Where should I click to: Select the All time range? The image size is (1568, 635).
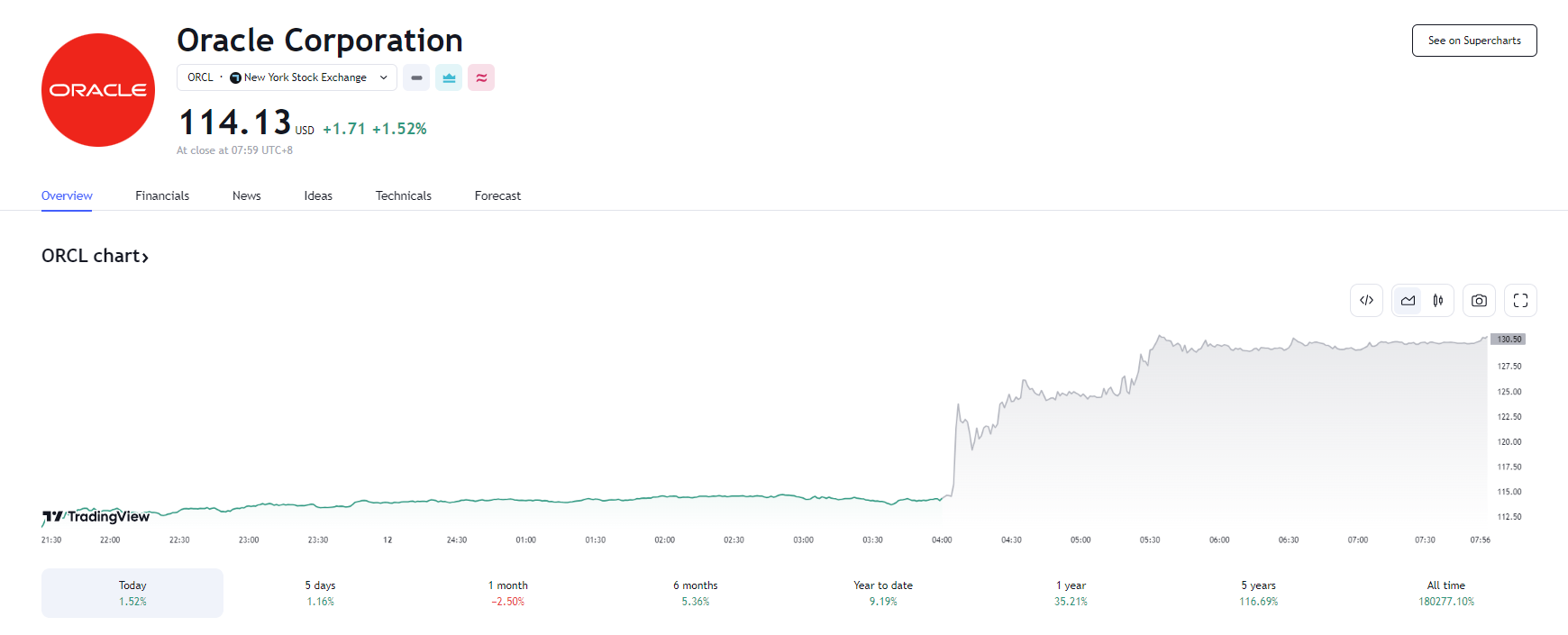(x=1445, y=593)
